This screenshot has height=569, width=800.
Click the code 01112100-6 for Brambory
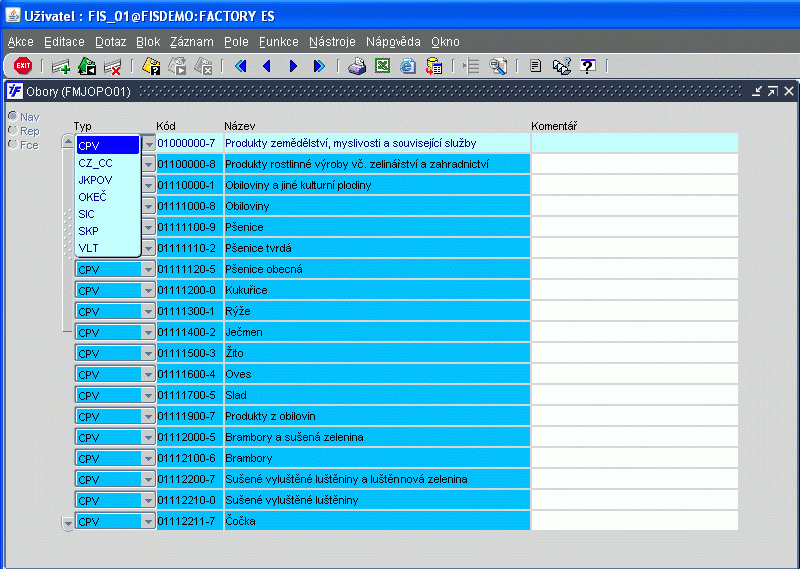[187, 458]
